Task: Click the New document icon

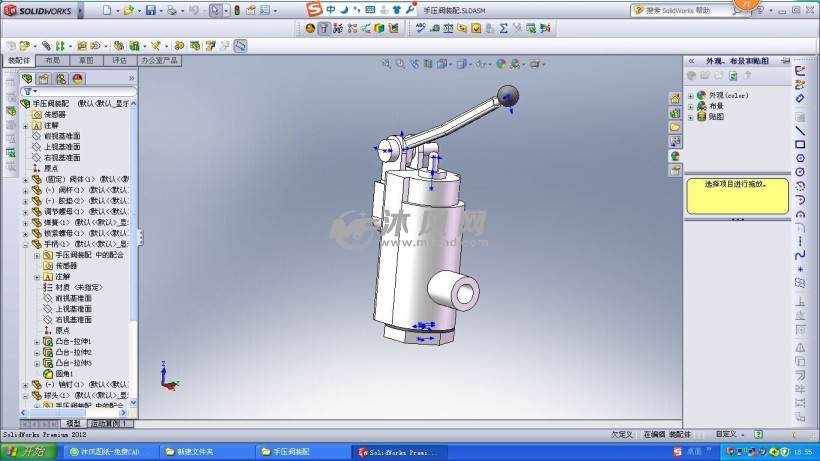Action: (x=106, y=11)
